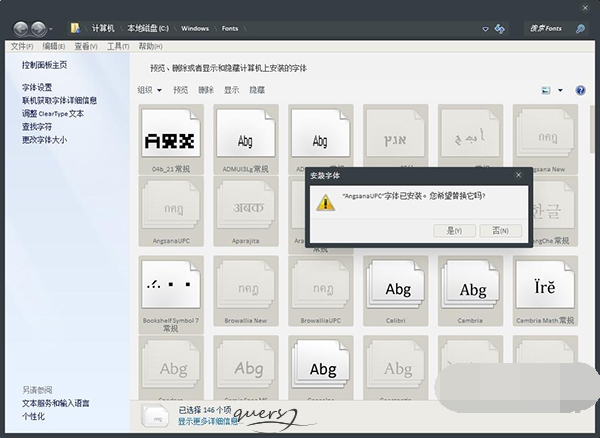
Task: Select the Hebrew sample font icon
Action: coord(395,135)
